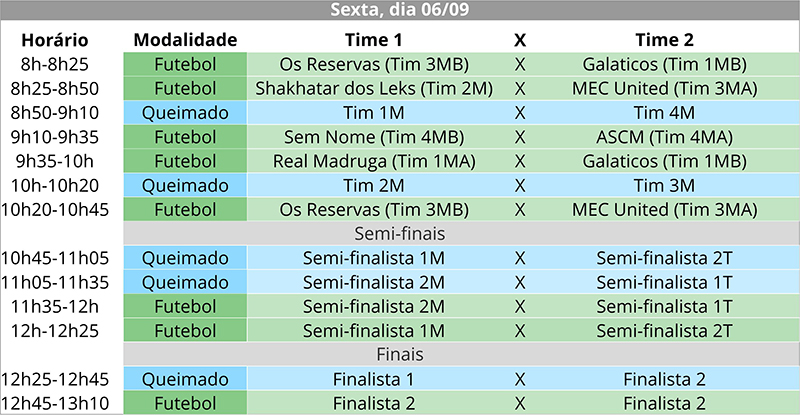Click the Tim 3M cell

coord(664,185)
